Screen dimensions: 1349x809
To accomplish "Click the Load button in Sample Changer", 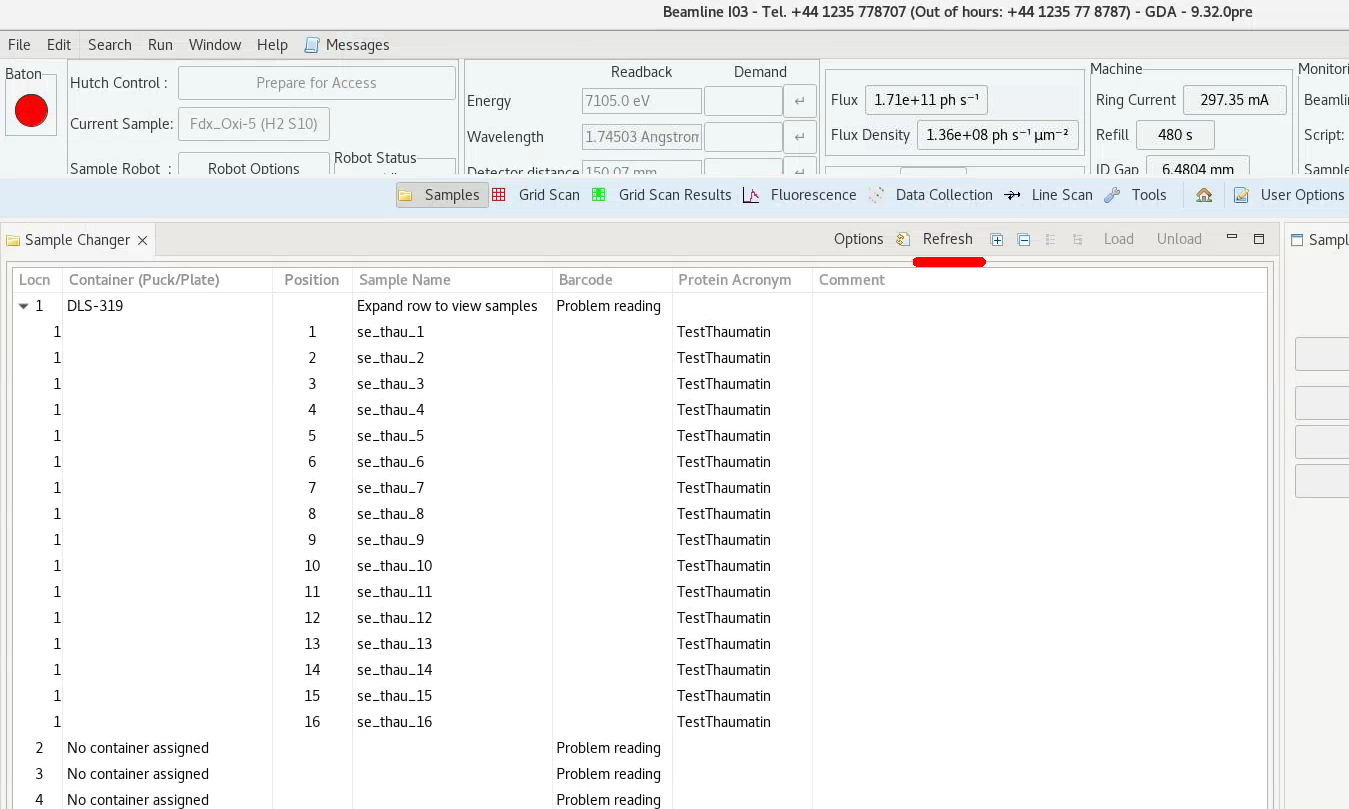I will [1119, 239].
